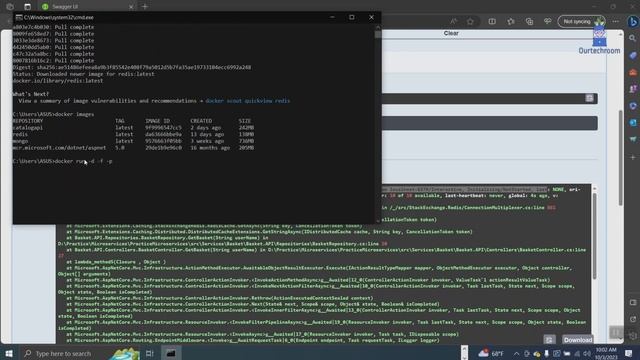
Task: Click the Not syncing profile button
Action: [581, 21]
